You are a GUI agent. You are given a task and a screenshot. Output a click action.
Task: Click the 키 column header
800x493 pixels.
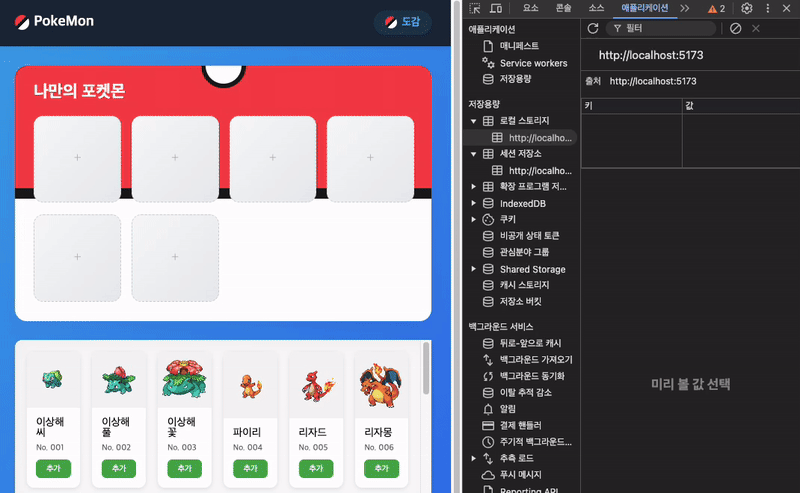click(632, 106)
